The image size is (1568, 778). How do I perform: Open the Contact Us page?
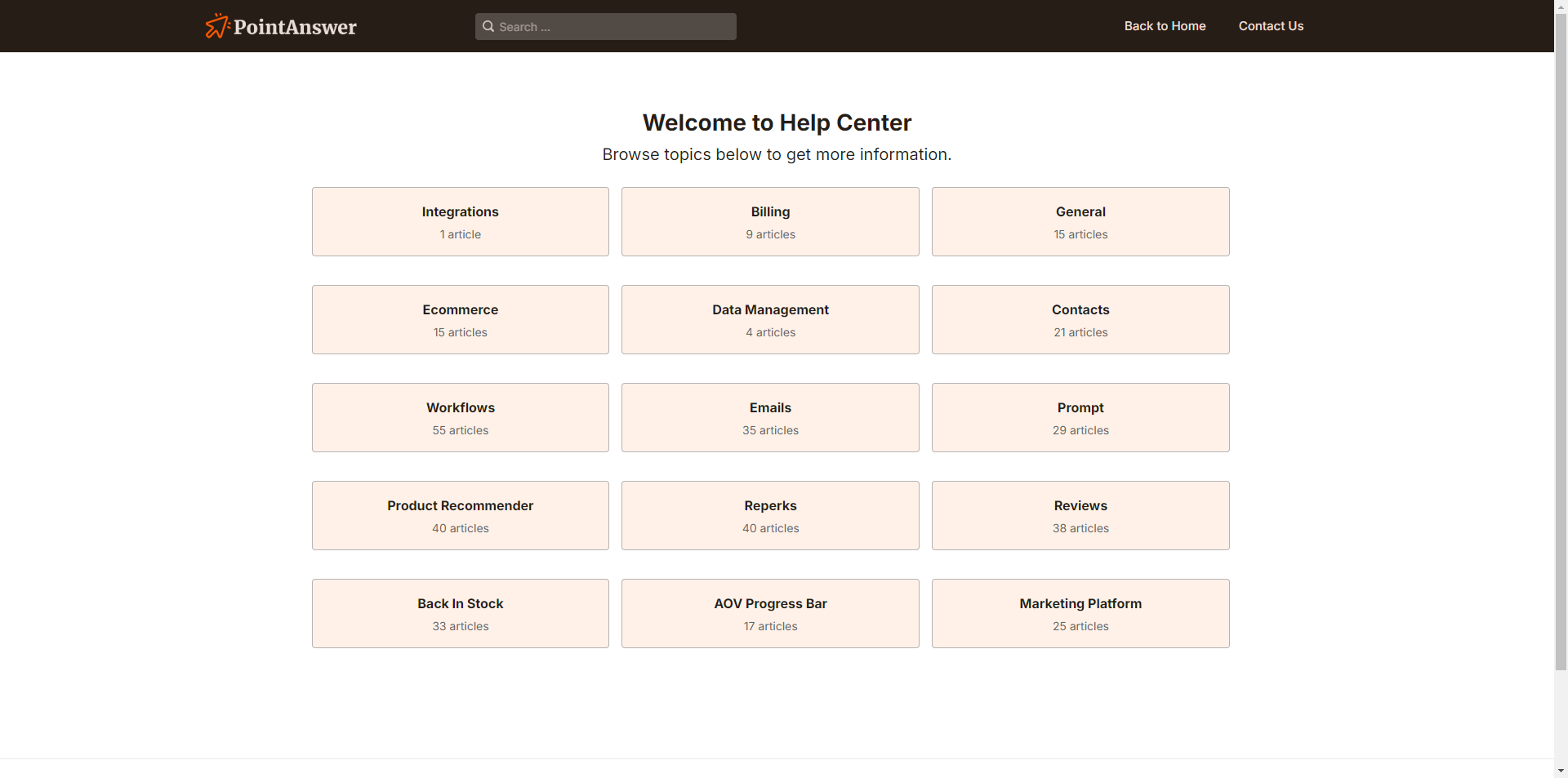pyautogui.click(x=1271, y=26)
